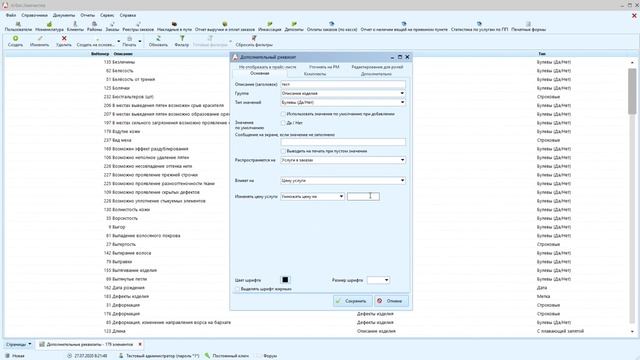Open the Печатные формы toolbar icon

tap(529, 27)
